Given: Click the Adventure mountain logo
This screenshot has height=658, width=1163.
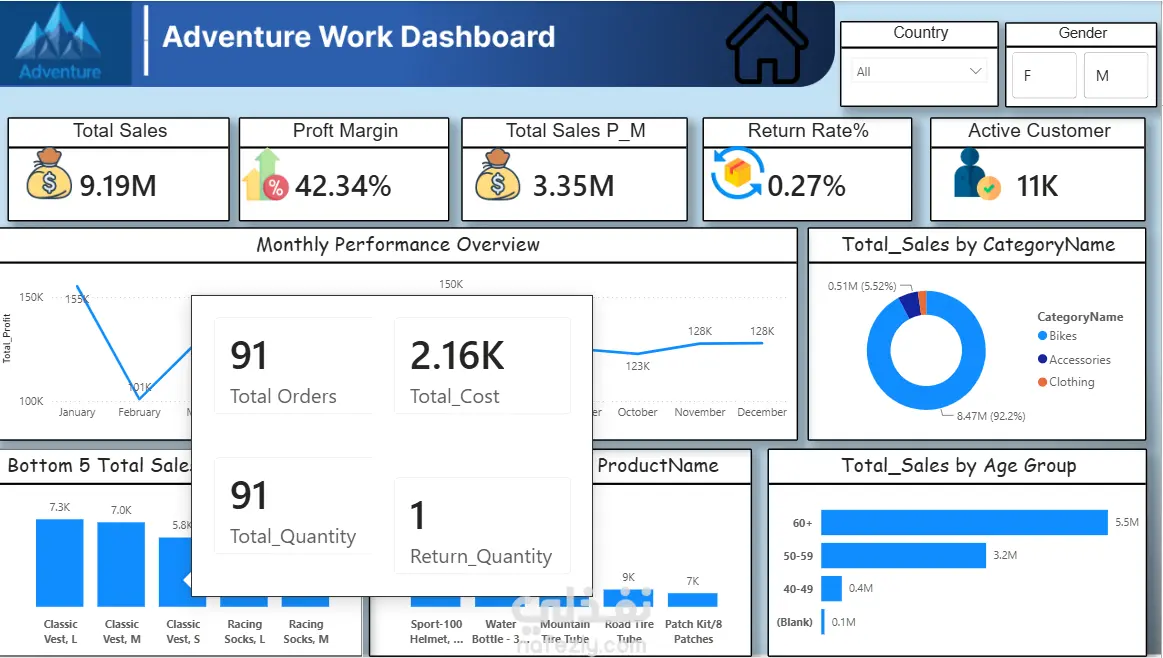Looking at the screenshot, I should (x=59, y=42).
